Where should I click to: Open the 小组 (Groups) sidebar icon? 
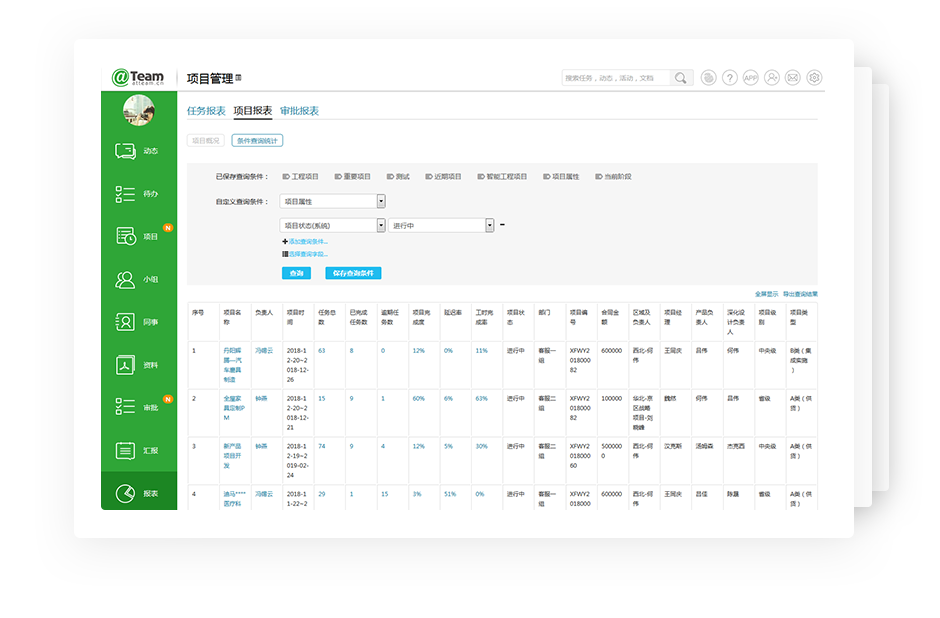pos(138,280)
